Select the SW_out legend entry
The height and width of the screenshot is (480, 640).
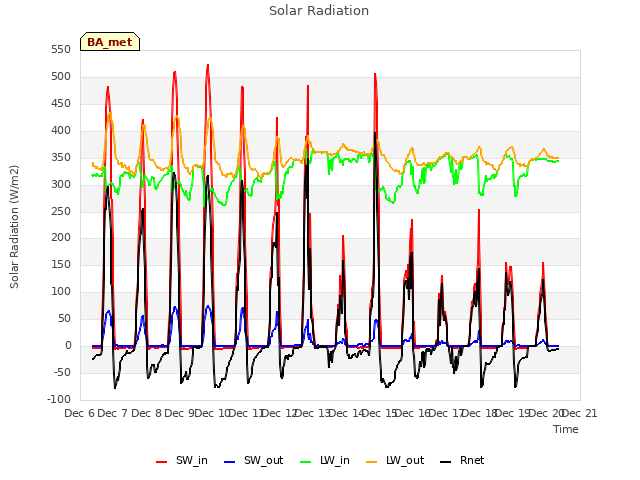[x=253, y=460]
